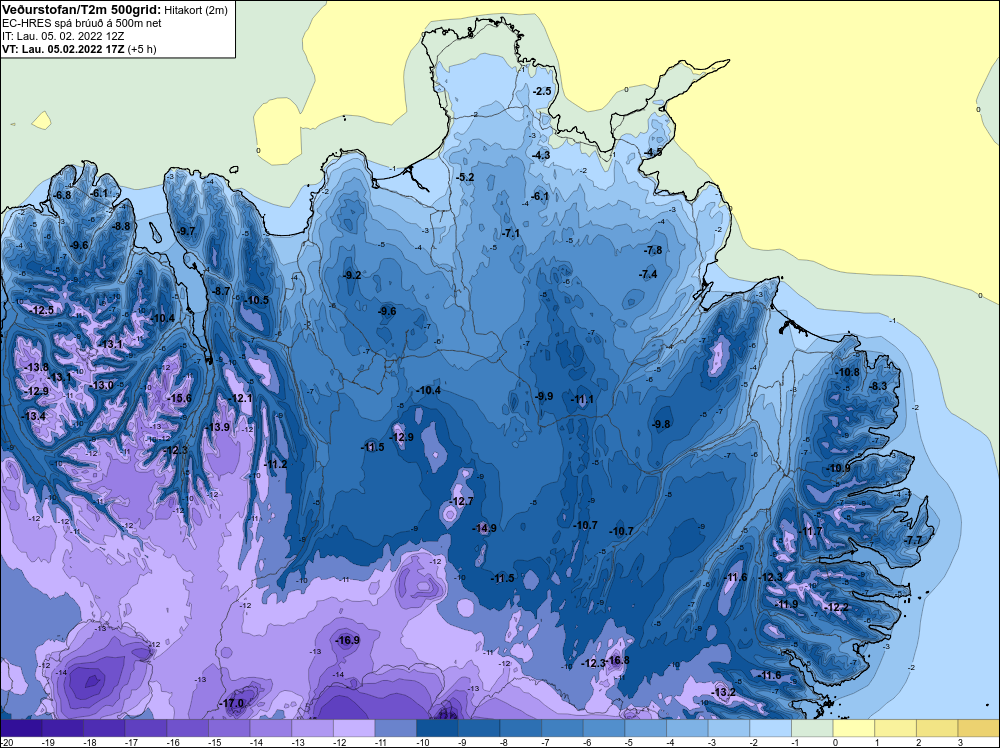This screenshot has height=748, width=1000.
Task: Click the purple legend swatch between -17 and -16
Action: pos(145,728)
